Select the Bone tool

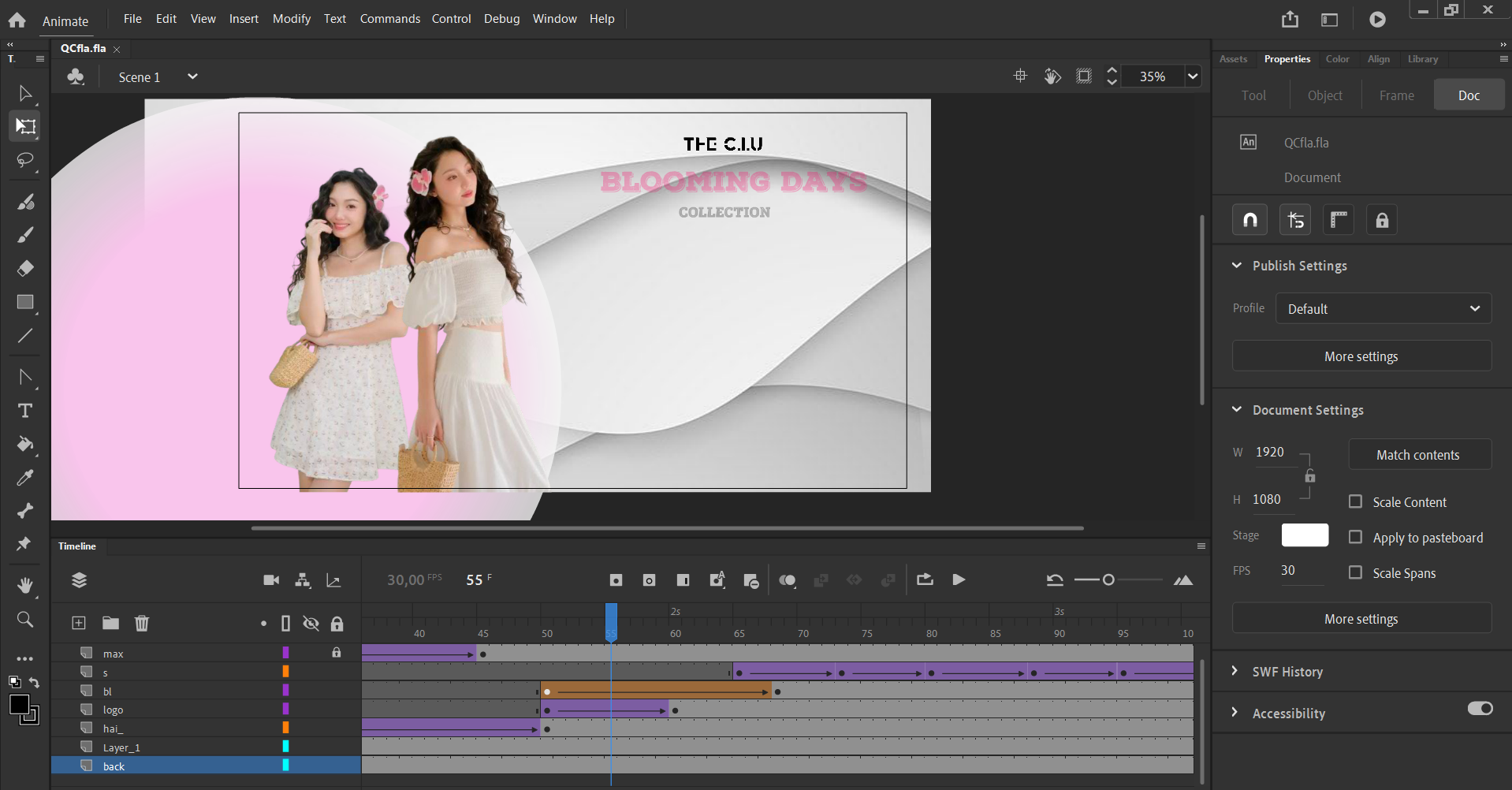tap(24, 511)
